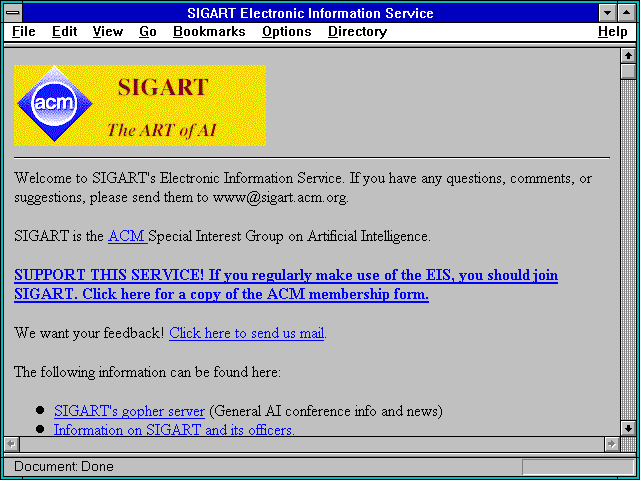Click the horizontal scrollbar right arrow
The image size is (640, 480).
(611, 444)
